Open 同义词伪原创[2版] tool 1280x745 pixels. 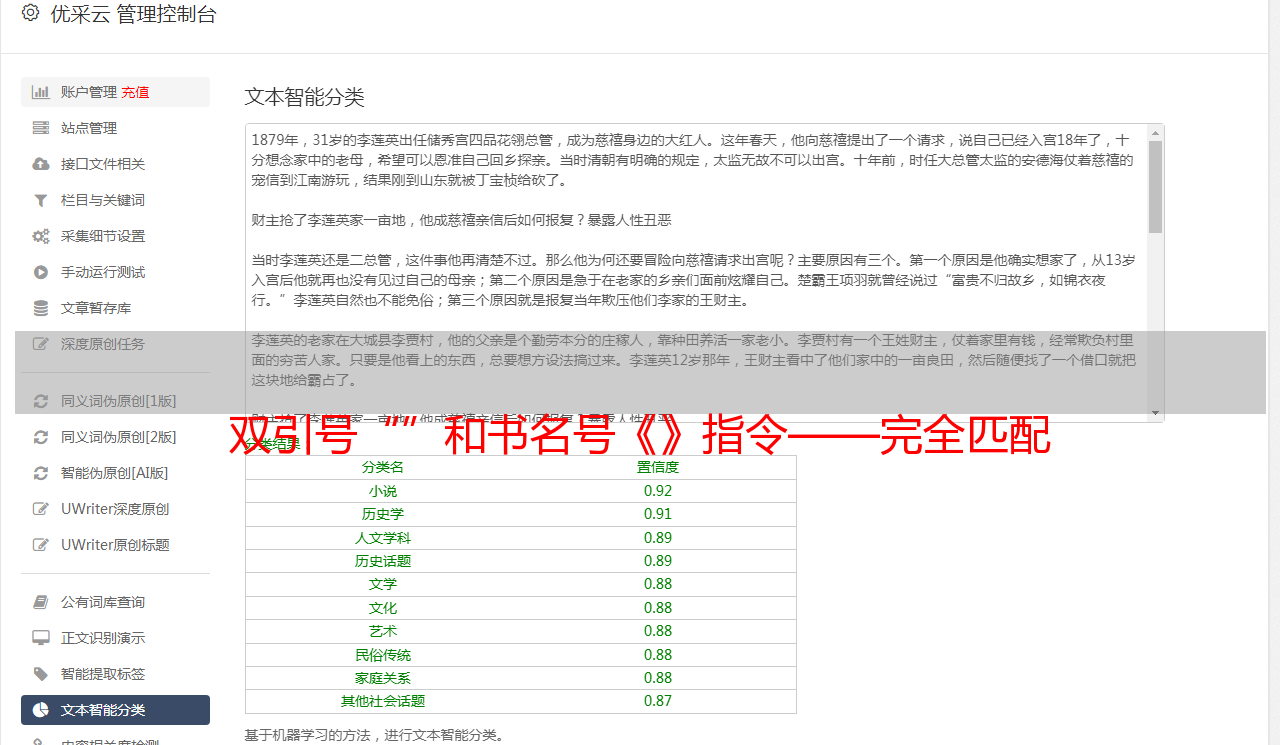coord(115,437)
